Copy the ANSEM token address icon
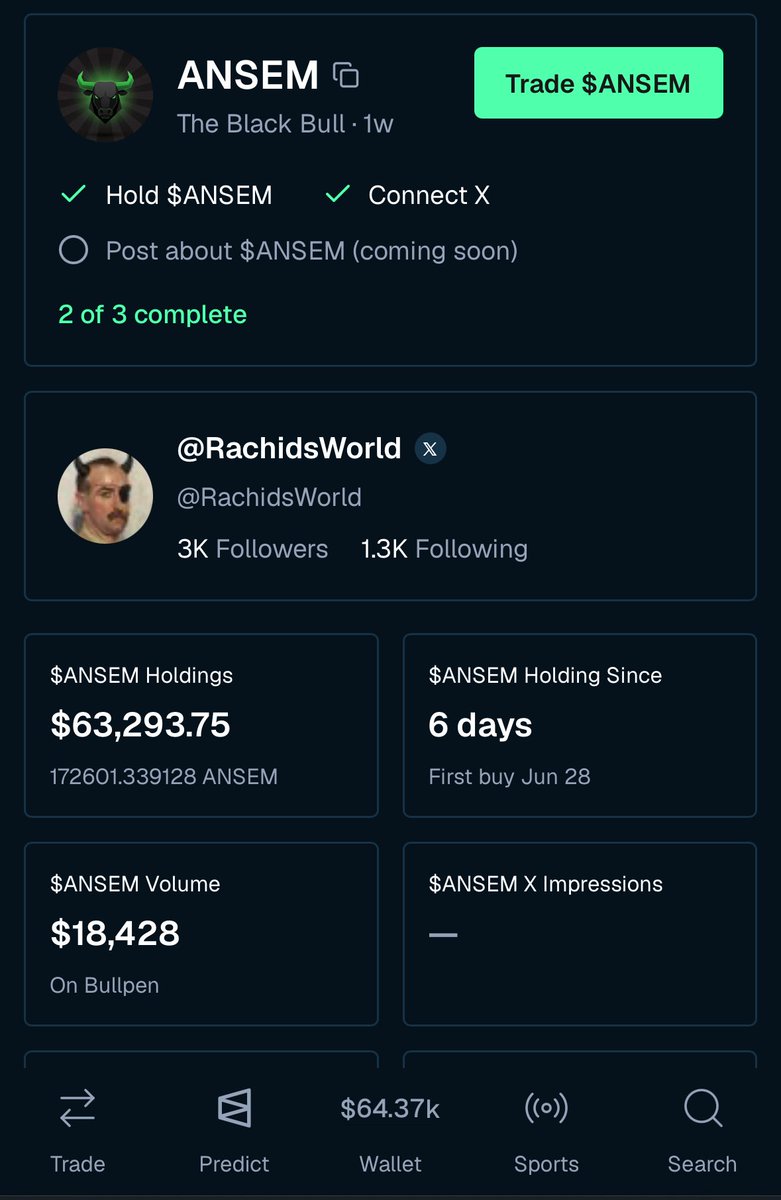The height and width of the screenshot is (1200, 781). pos(346,75)
